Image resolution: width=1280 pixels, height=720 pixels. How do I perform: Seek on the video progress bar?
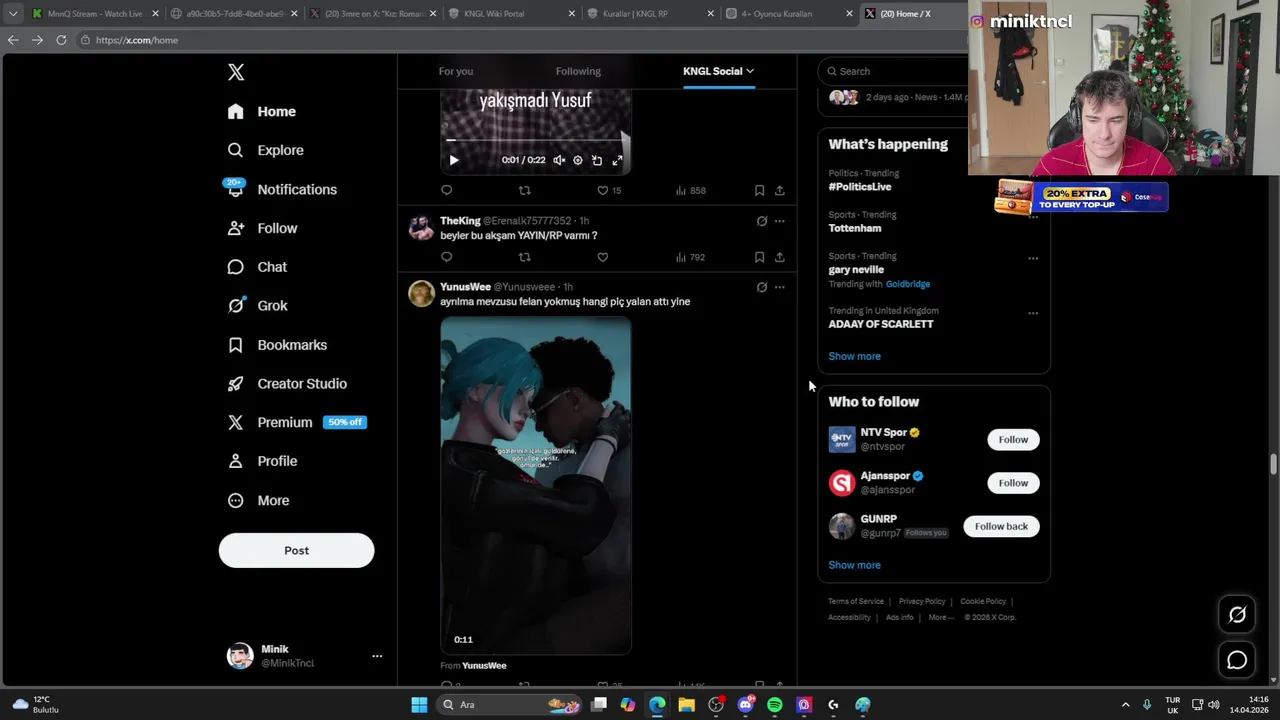[535, 140]
